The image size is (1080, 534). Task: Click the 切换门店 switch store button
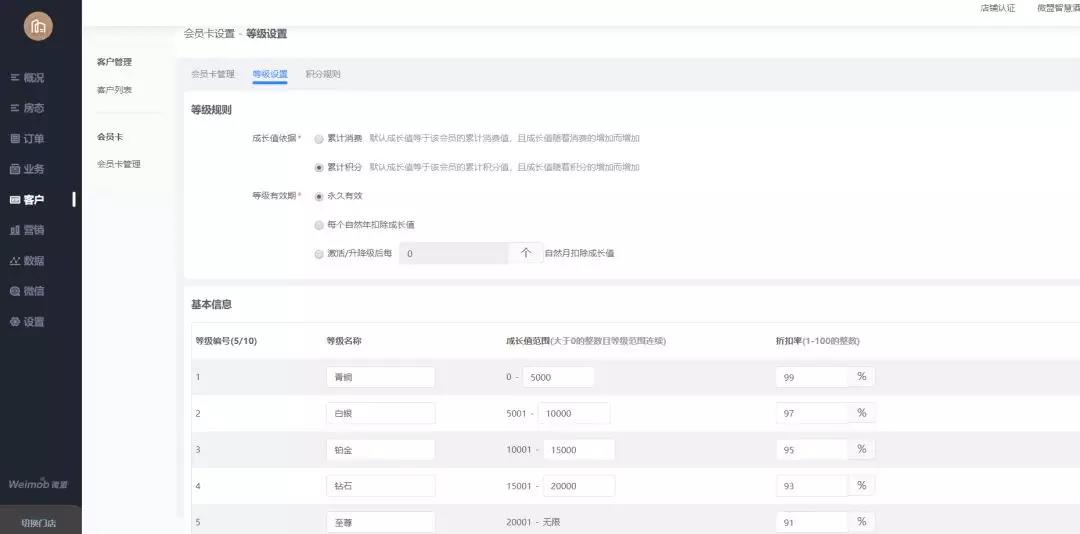(39, 522)
